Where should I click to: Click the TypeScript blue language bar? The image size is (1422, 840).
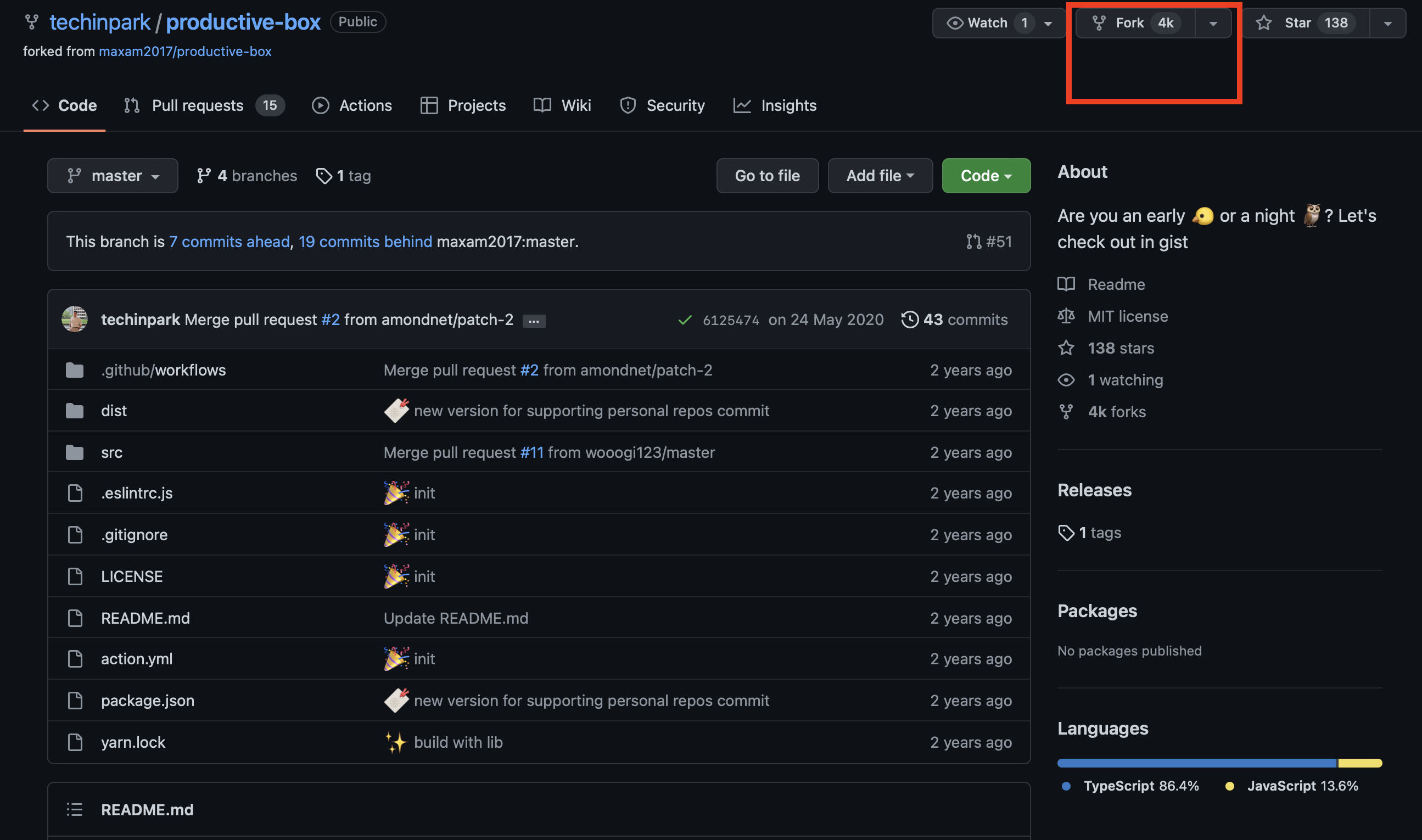(x=1196, y=763)
